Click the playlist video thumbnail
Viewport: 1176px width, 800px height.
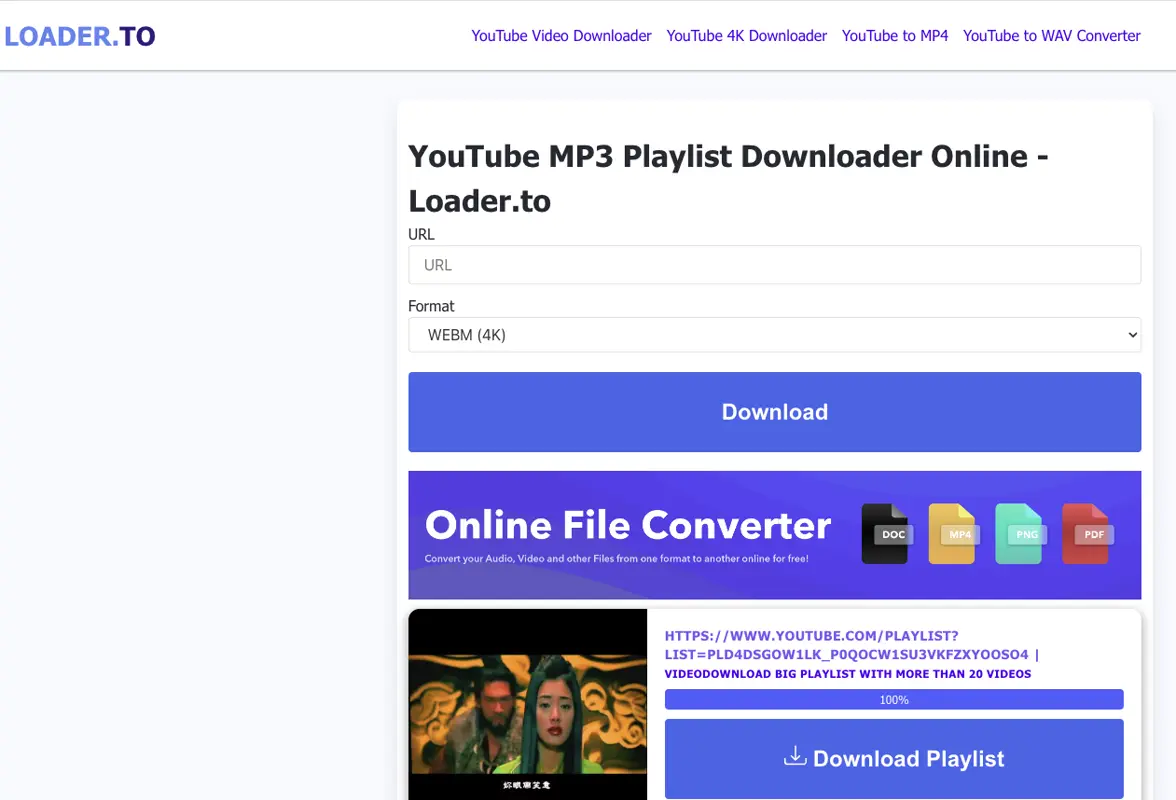(527, 705)
